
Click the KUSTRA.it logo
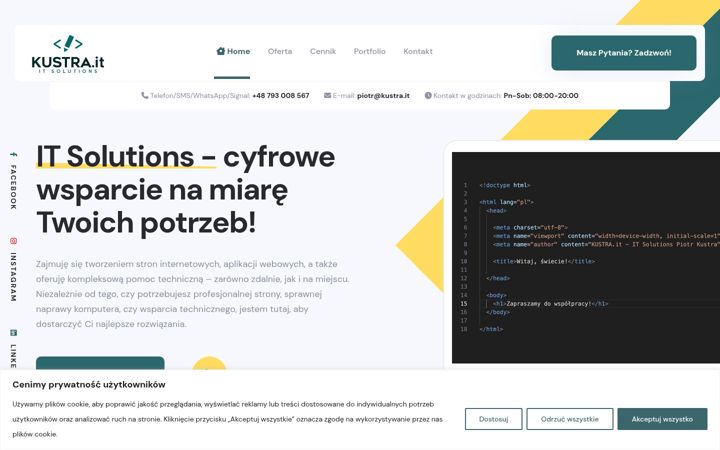[x=68, y=54]
